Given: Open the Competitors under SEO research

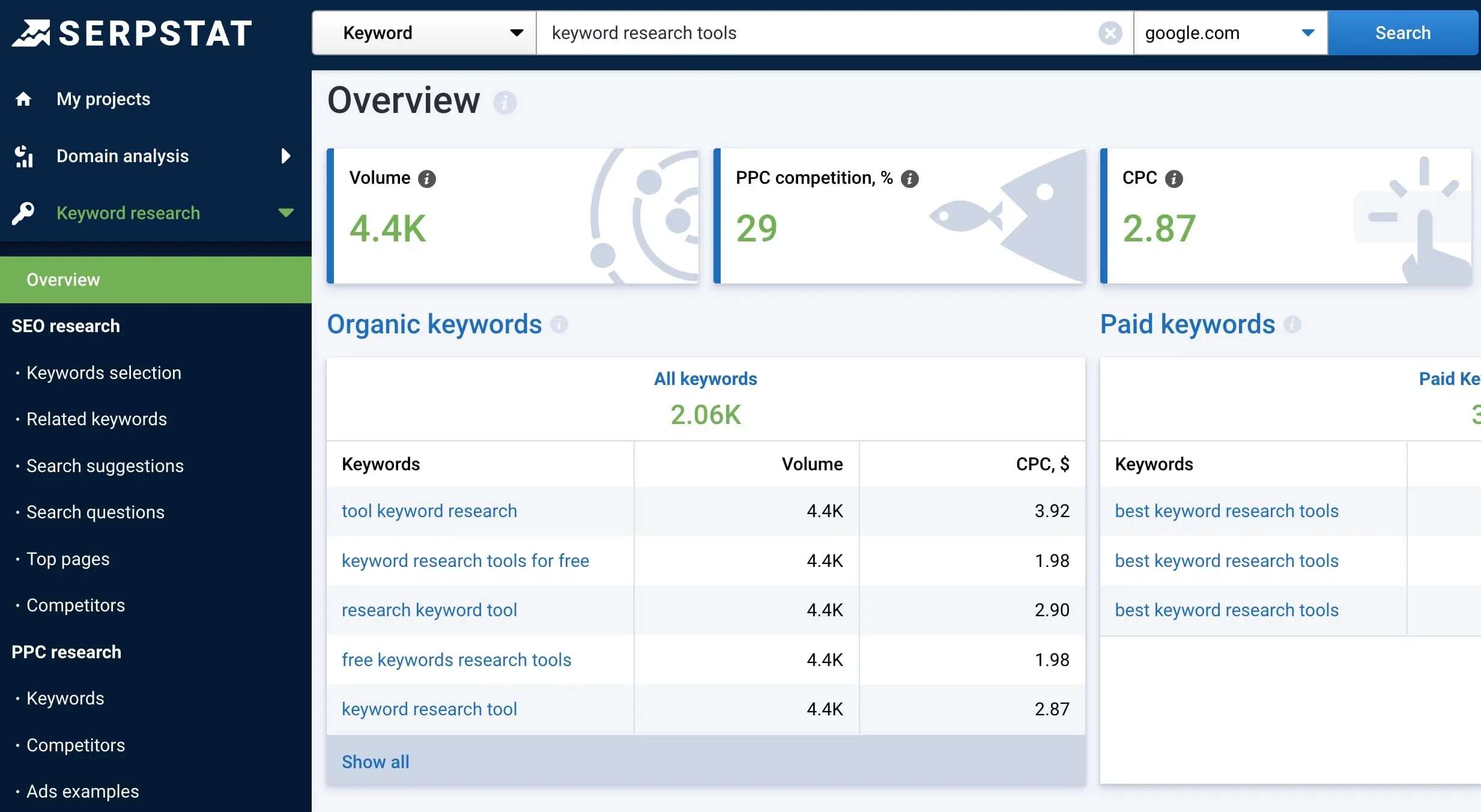Looking at the screenshot, I should 76,604.
